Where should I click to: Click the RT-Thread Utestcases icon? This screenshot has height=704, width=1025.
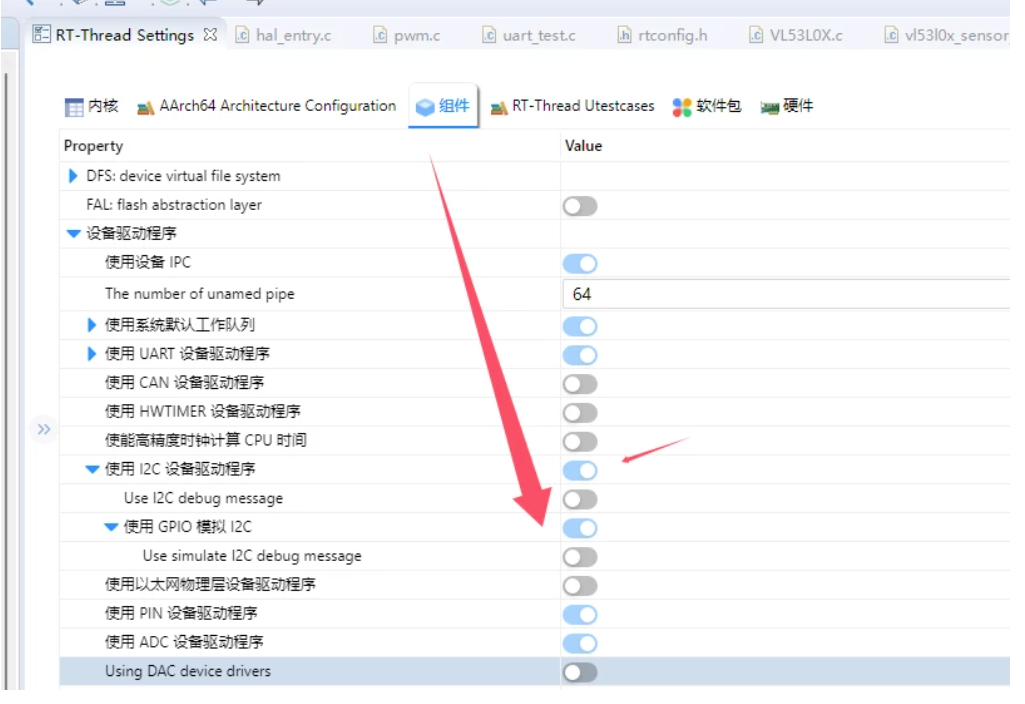pos(499,107)
